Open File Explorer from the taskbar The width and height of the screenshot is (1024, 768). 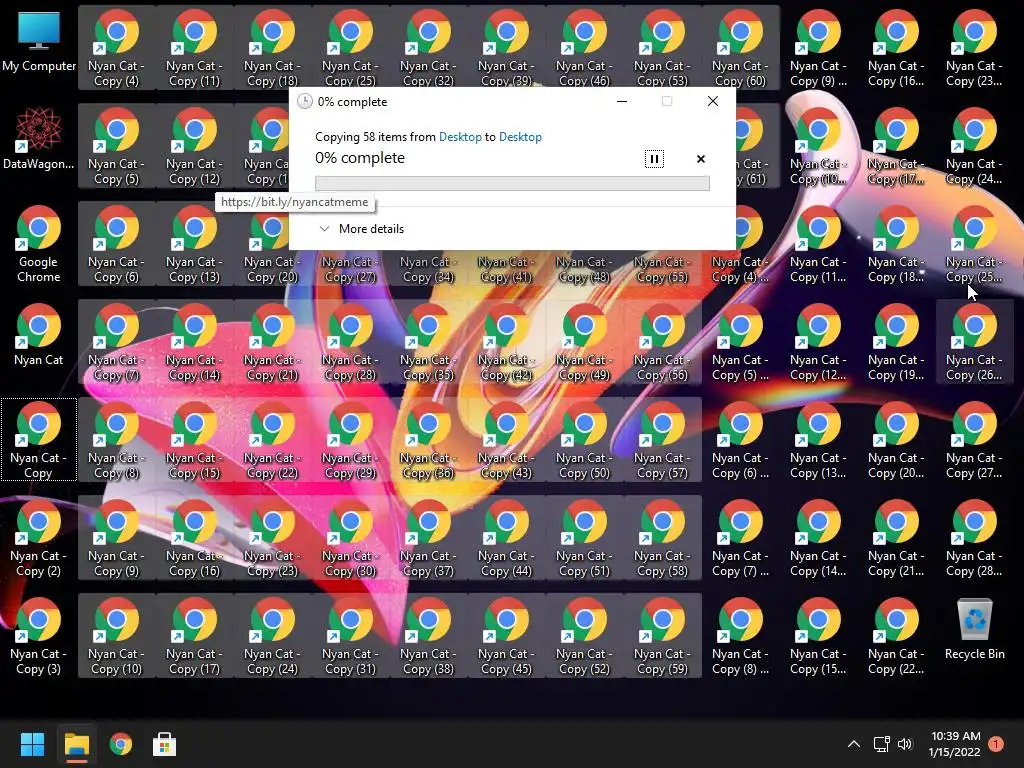click(x=76, y=744)
